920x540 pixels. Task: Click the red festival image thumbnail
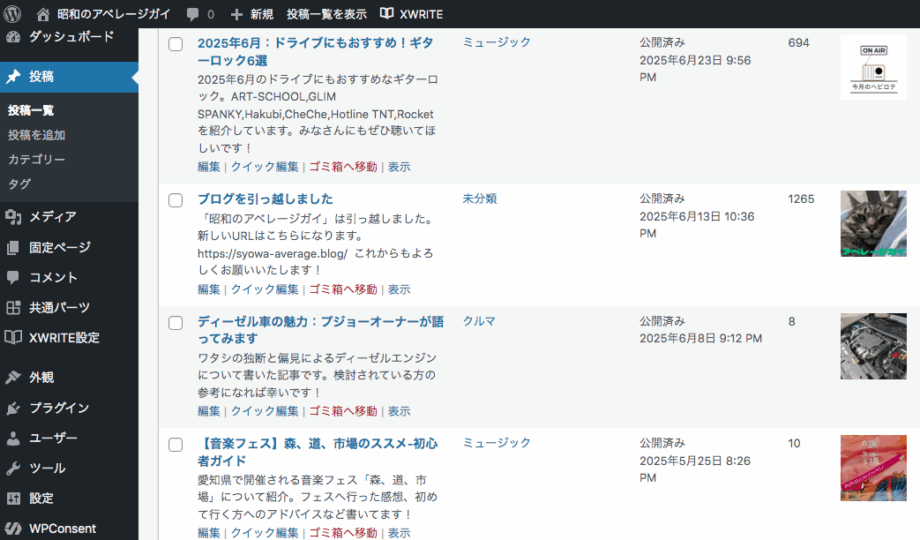coord(874,468)
